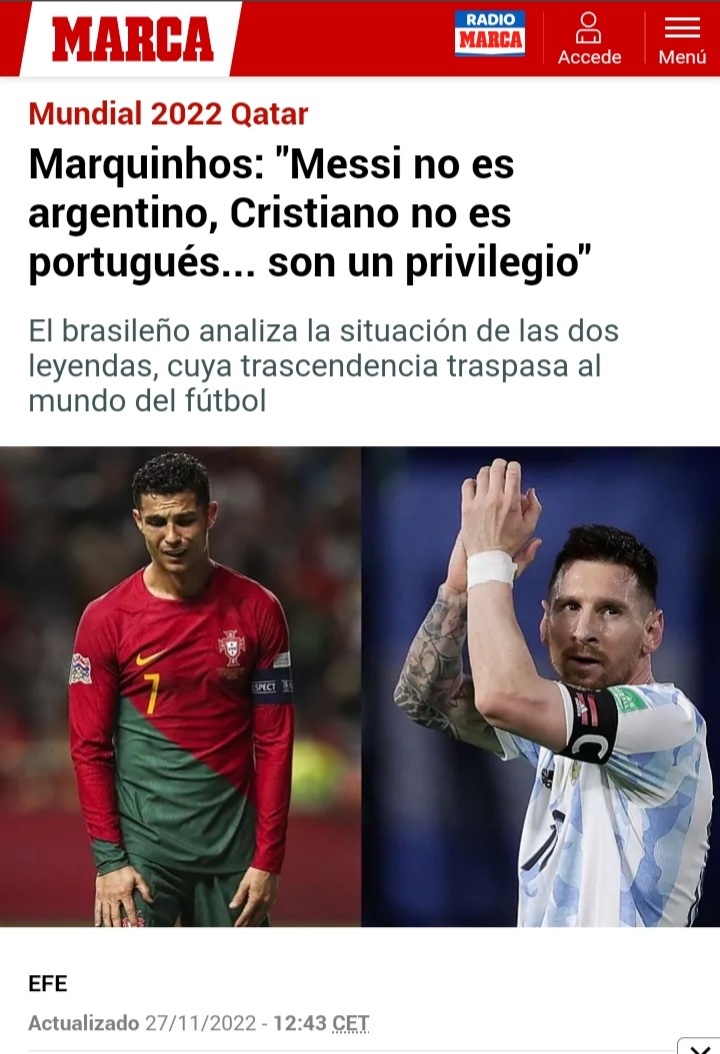
Task: Open the photo of player in Argentina kit
Action: pos(541,686)
